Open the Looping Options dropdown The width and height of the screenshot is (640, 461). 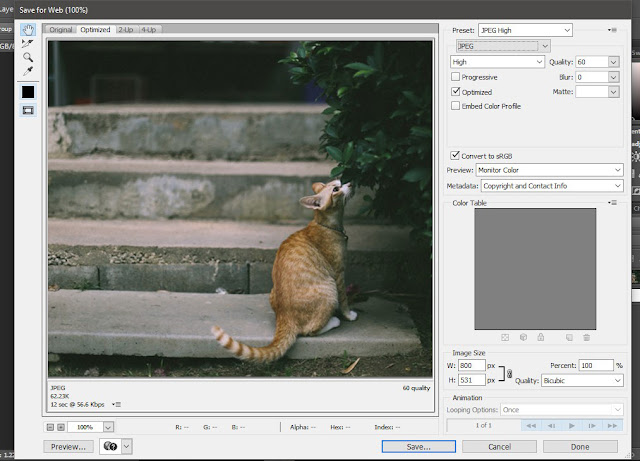tap(562, 410)
